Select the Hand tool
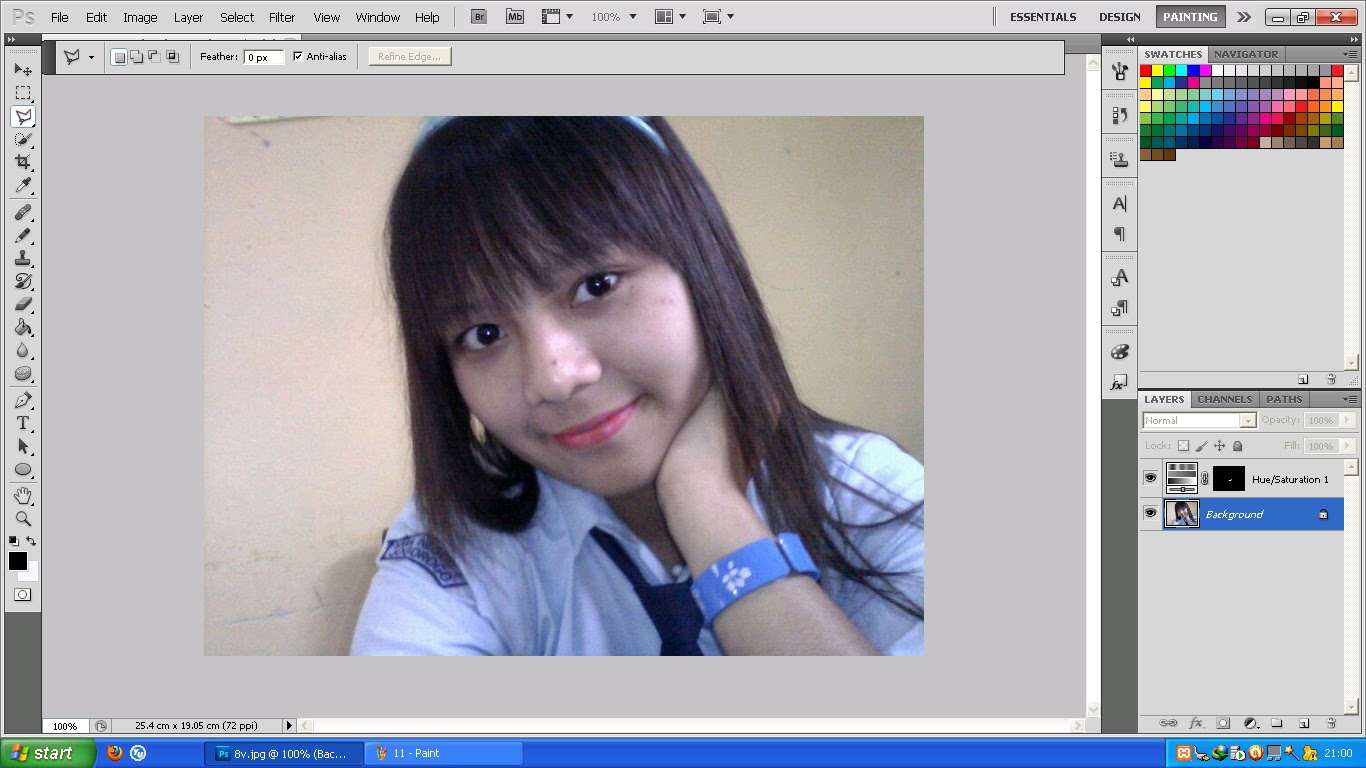Viewport: 1366px width, 768px height. (22, 496)
